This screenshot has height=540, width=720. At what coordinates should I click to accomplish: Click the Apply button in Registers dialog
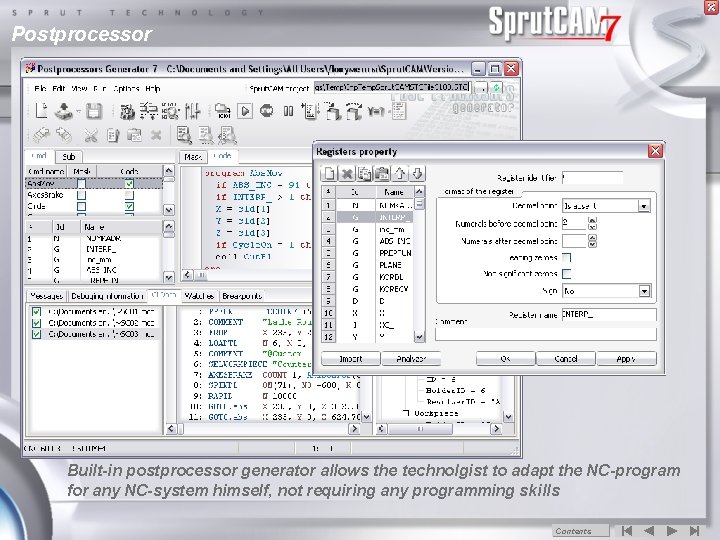coord(627,359)
